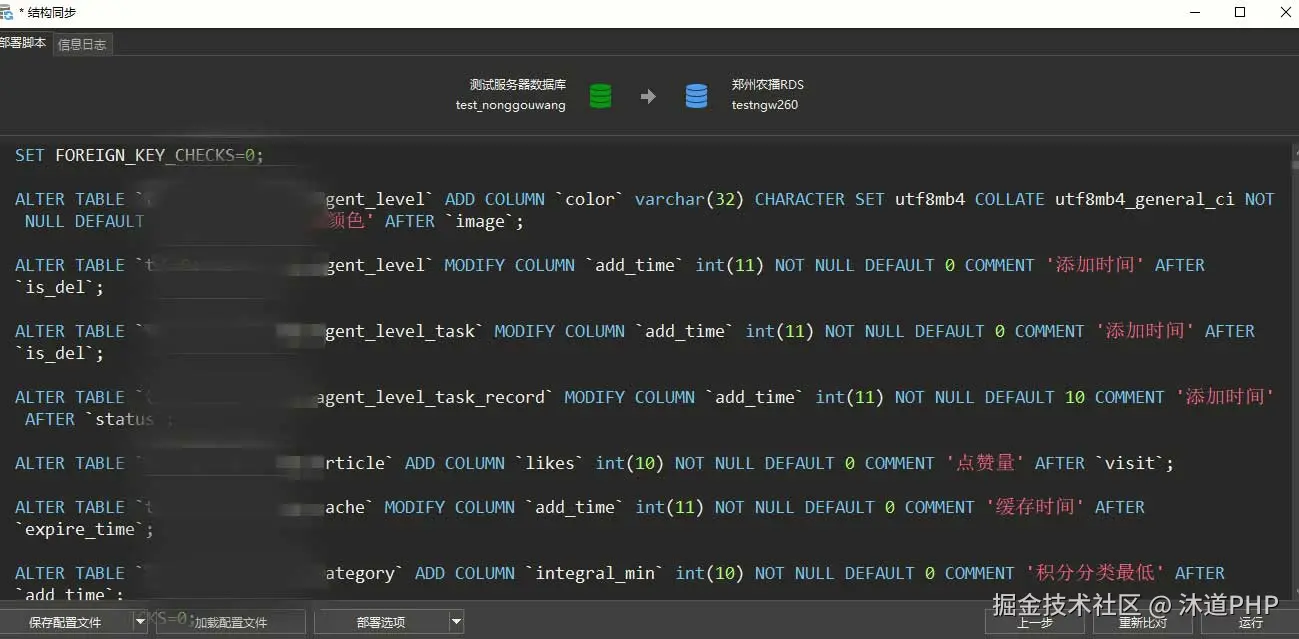Click utf8mb4_general_ci in the script
This screenshot has width=1299, height=639.
click(x=1144, y=199)
